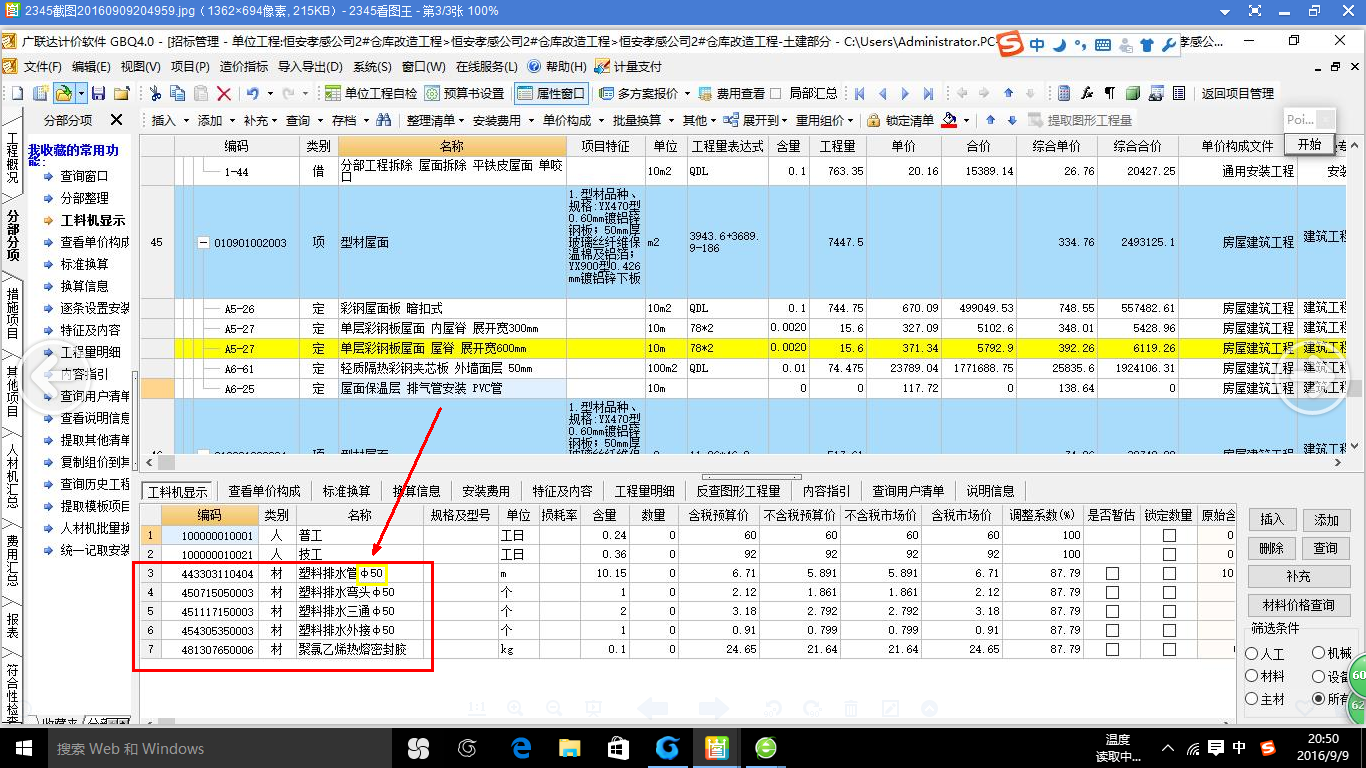The width and height of the screenshot is (1366, 768).
Task: Click the blue move-down arrow near 提取图形工程量
Action: pyautogui.click(x=1012, y=120)
